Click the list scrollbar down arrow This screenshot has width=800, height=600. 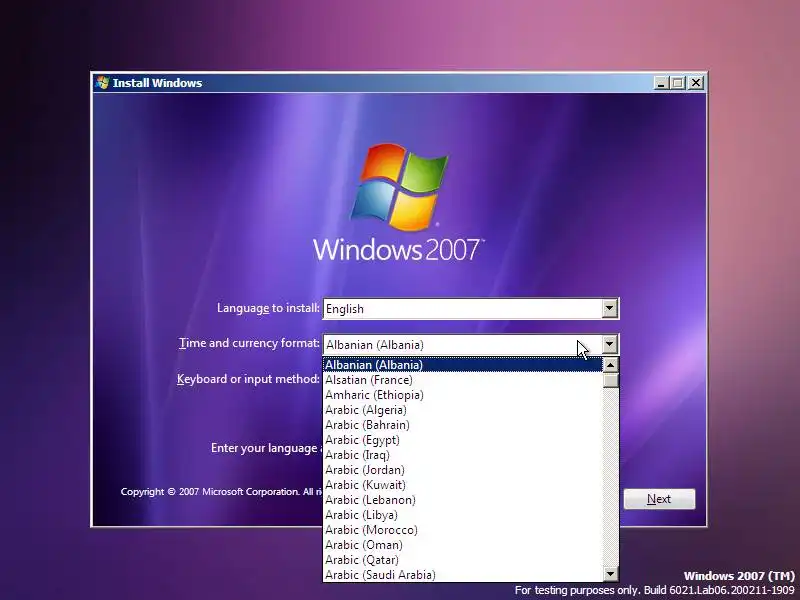pos(611,574)
